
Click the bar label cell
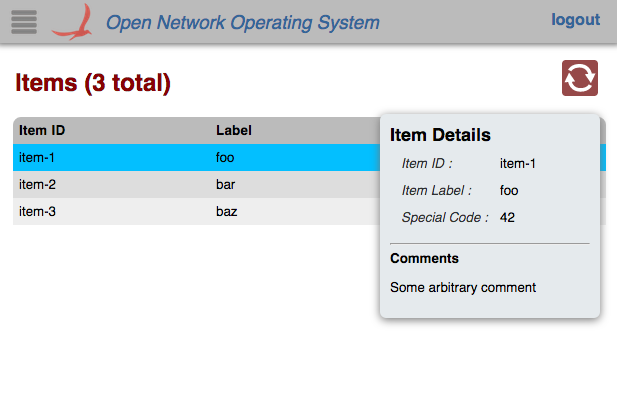[225, 184]
